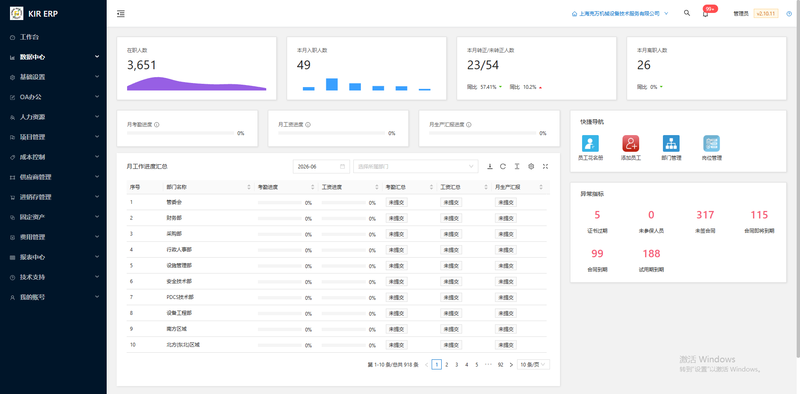The height and width of the screenshot is (394, 800).
Task: Click info icon beside 月工资进度
Action: 308,125
